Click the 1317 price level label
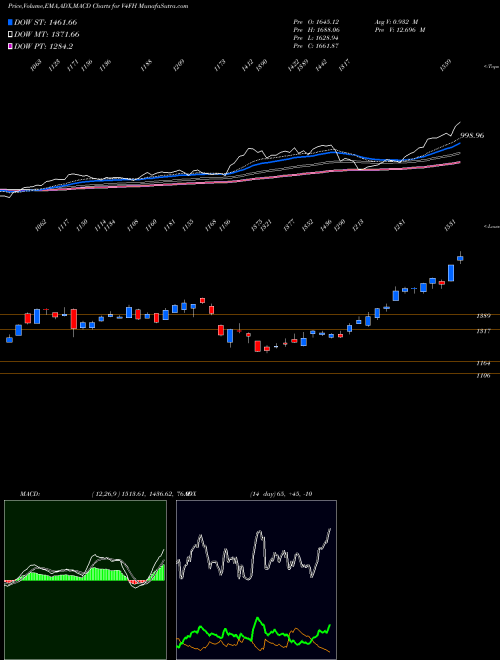The height and width of the screenshot is (660, 500). [x=484, y=331]
